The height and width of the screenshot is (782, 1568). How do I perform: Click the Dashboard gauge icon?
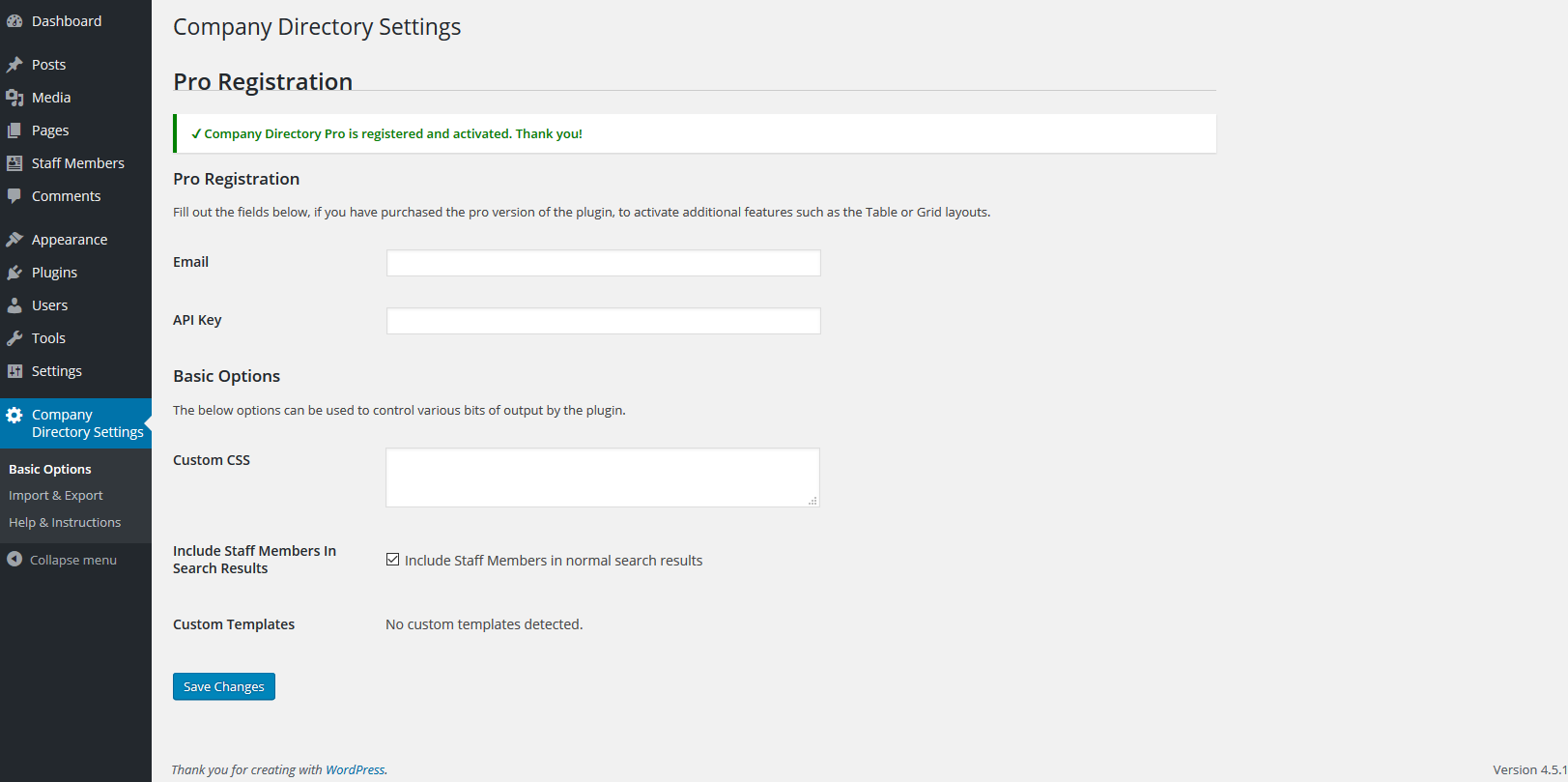[14, 21]
